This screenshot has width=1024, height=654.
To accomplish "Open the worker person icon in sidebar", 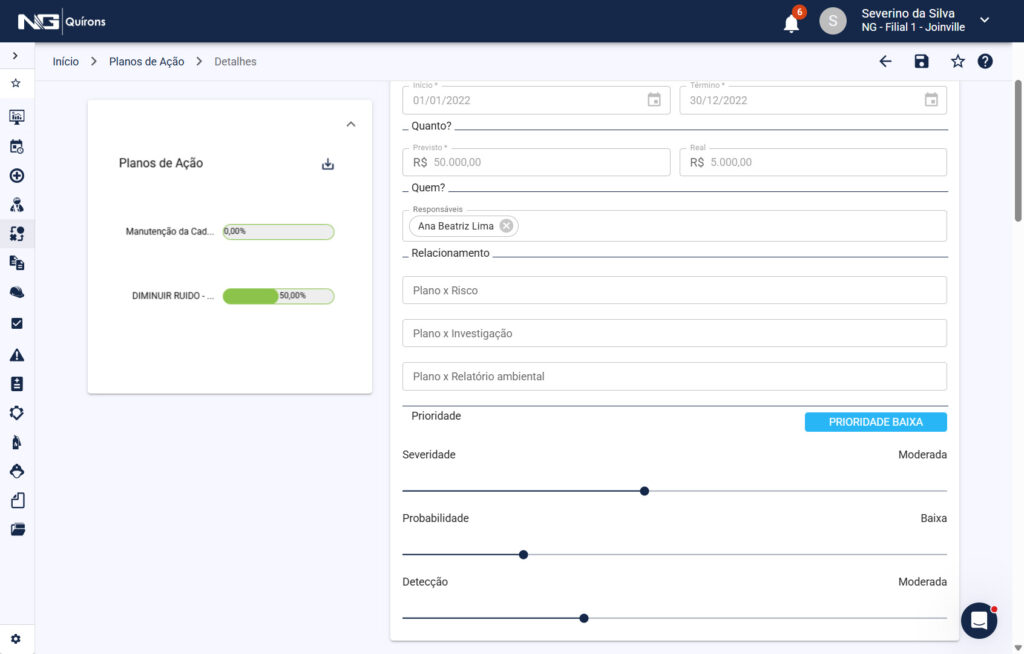I will point(17,205).
